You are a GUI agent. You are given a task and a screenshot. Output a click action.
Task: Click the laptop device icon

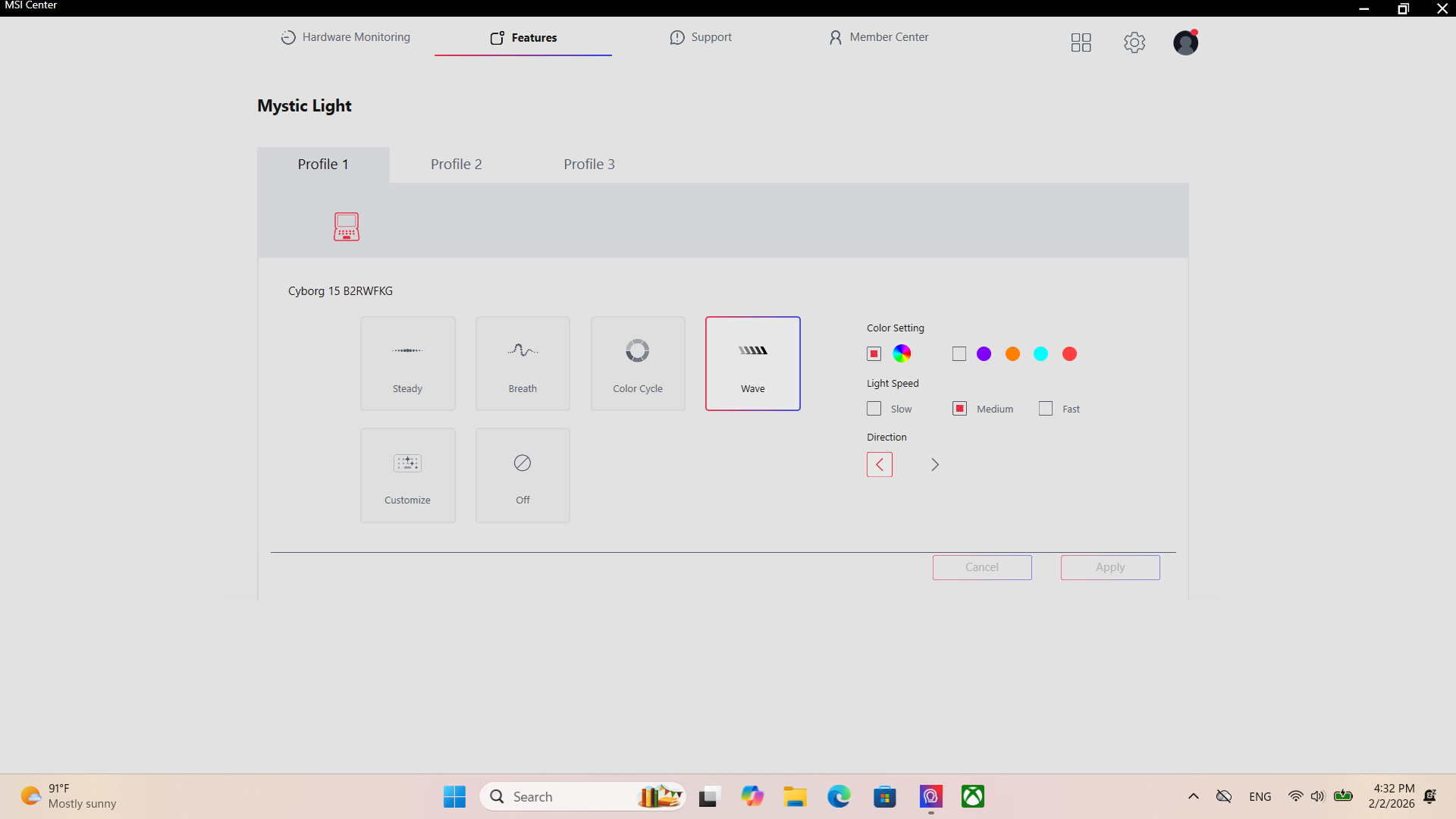(347, 226)
